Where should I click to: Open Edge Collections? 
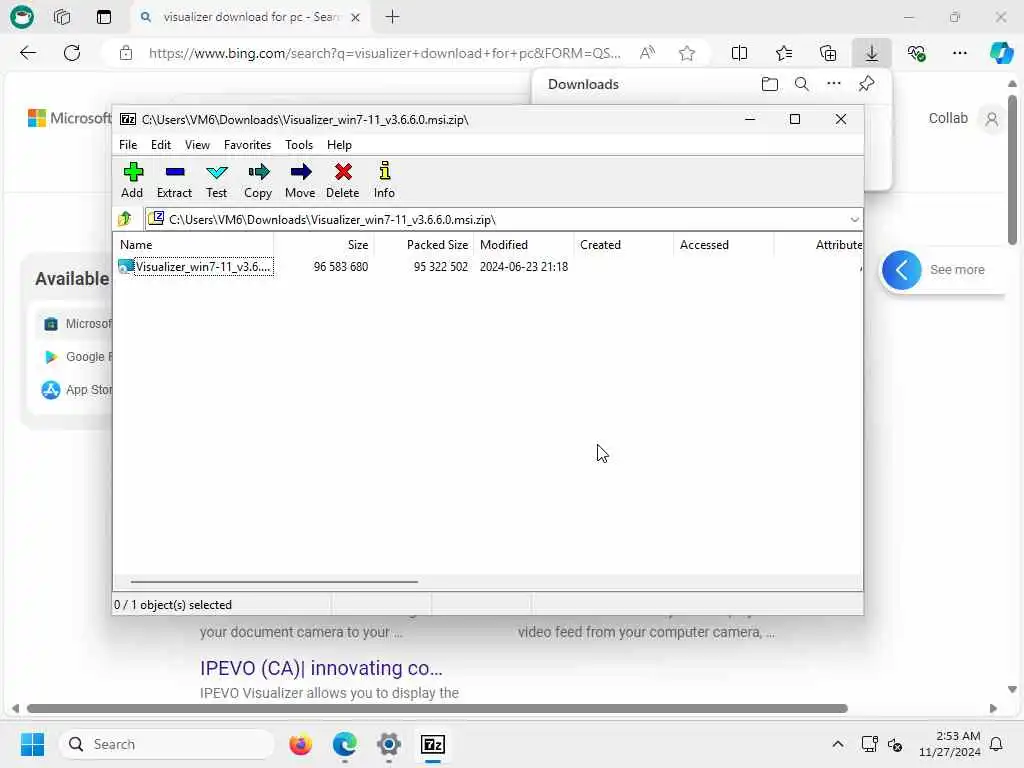828,53
